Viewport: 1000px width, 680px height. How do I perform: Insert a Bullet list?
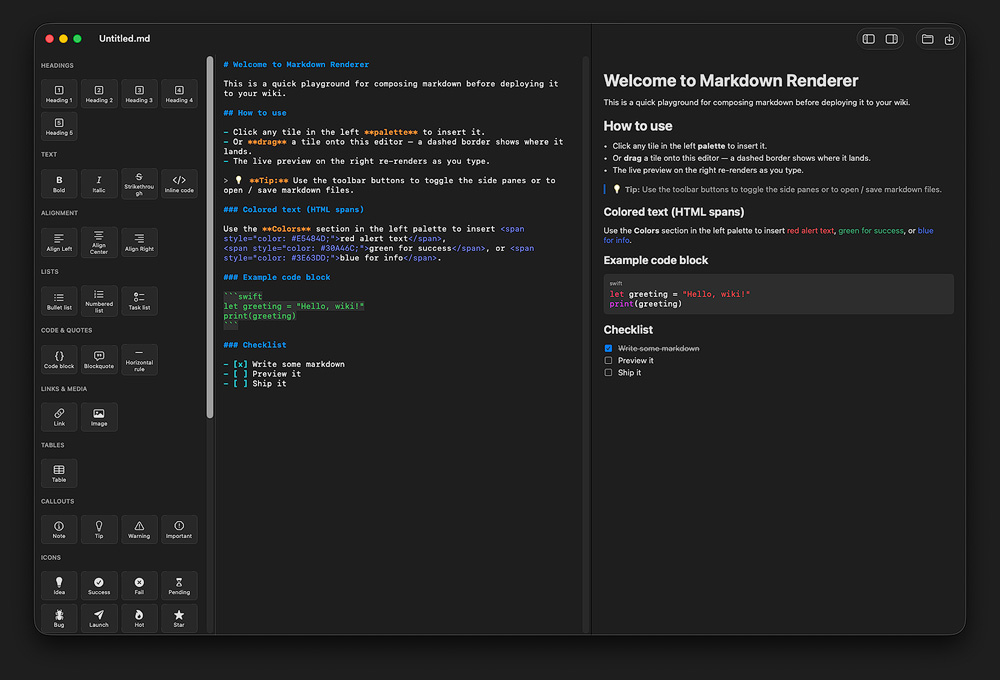click(x=59, y=301)
